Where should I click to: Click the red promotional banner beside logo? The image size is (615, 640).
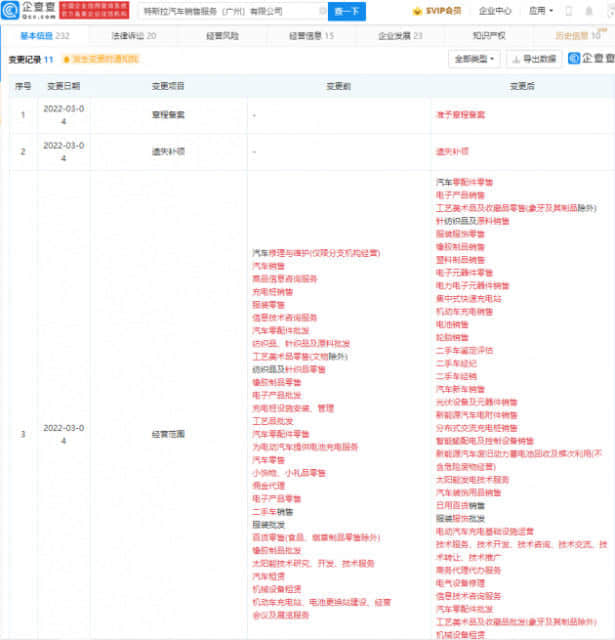[96, 11]
